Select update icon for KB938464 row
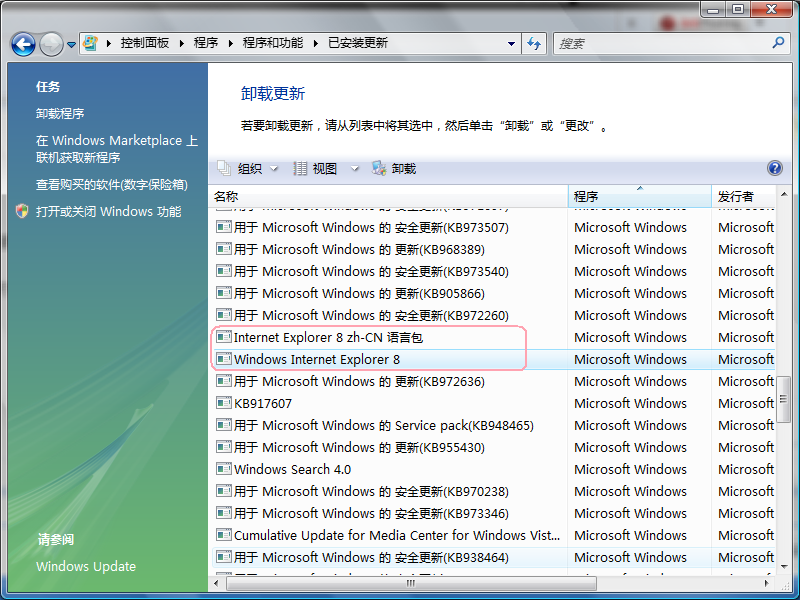The height and width of the screenshot is (600, 800). pos(223,557)
